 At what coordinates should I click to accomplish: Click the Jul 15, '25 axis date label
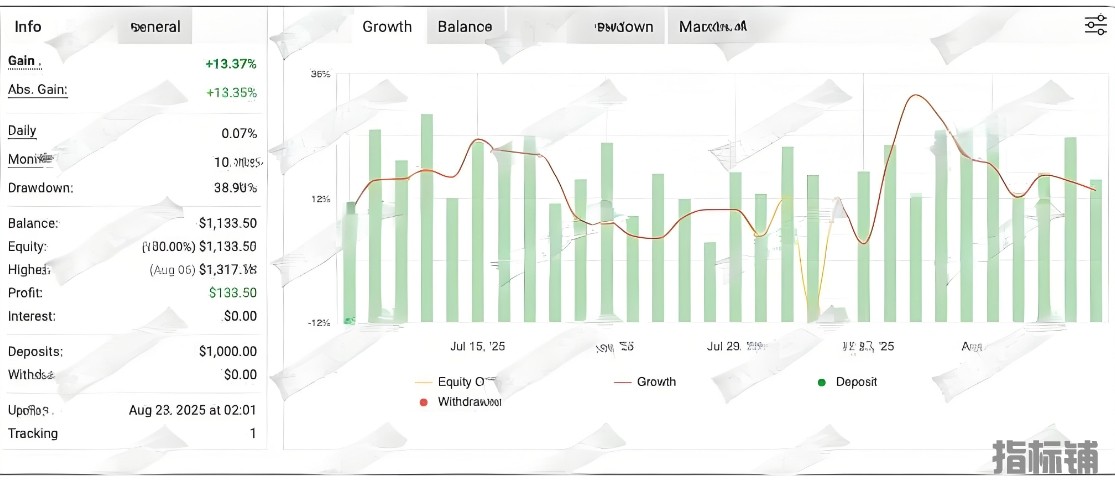click(x=478, y=347)
